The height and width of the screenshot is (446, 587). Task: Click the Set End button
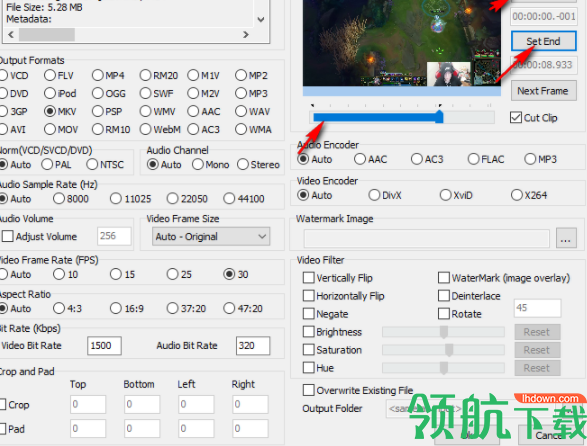point(544,41)
